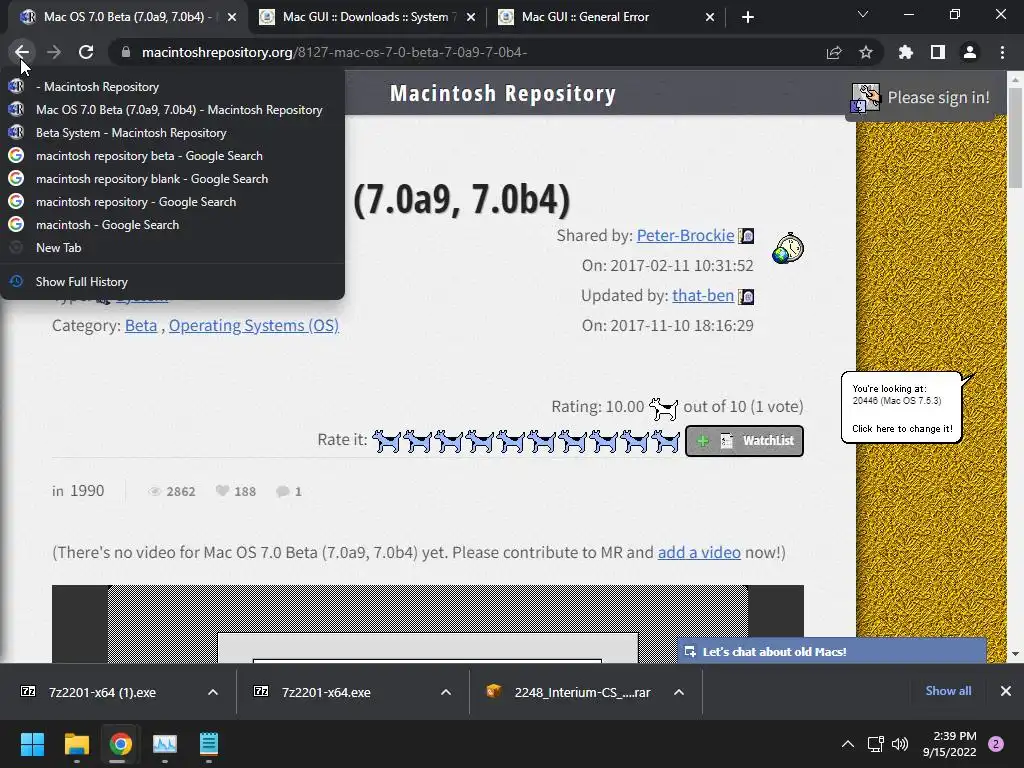1024x768 pixels.
Task: Open 'macintosh repository - Google Search' history entry
Action: point(172,202)
